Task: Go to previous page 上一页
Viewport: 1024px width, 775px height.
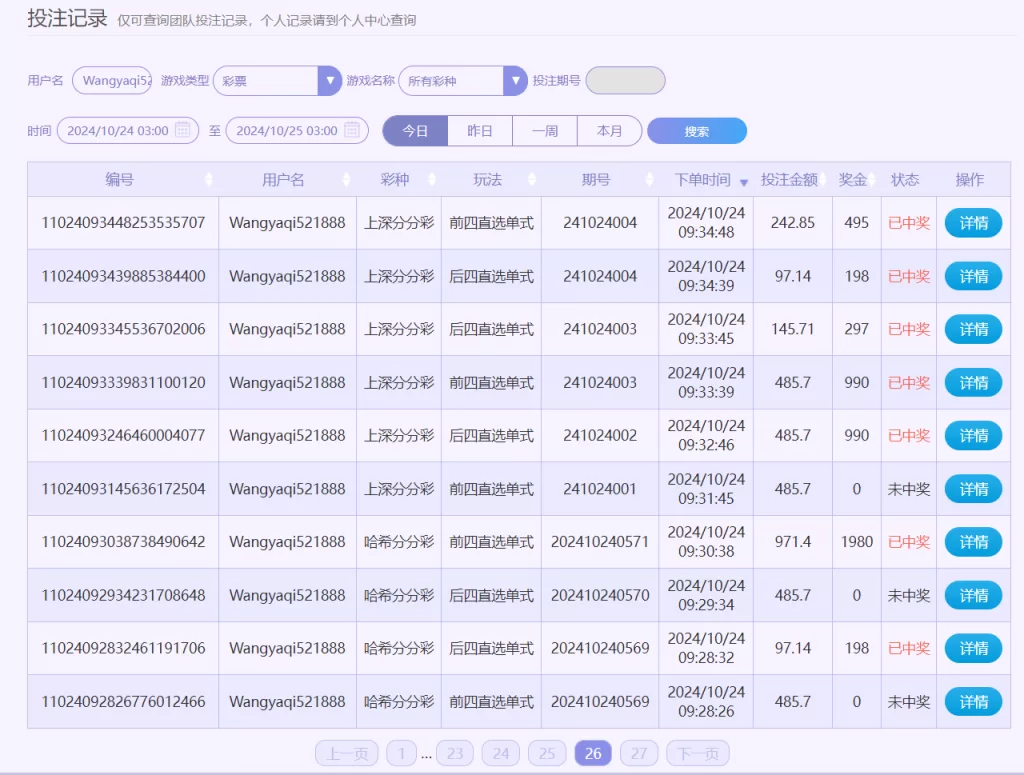Action: 347,753
